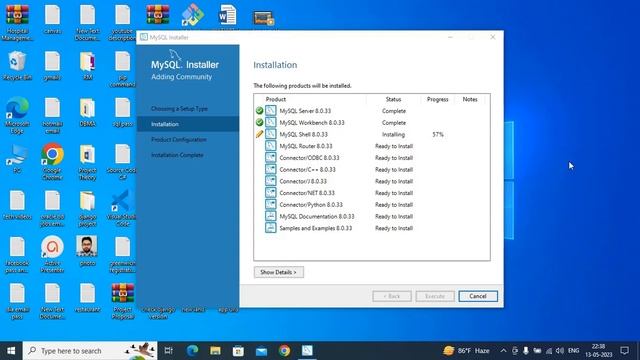This screenshot has width=640, height=360.
Task: Click the Connector/NET 8.0.33 product icon
Action: click(x=271, y=193)
